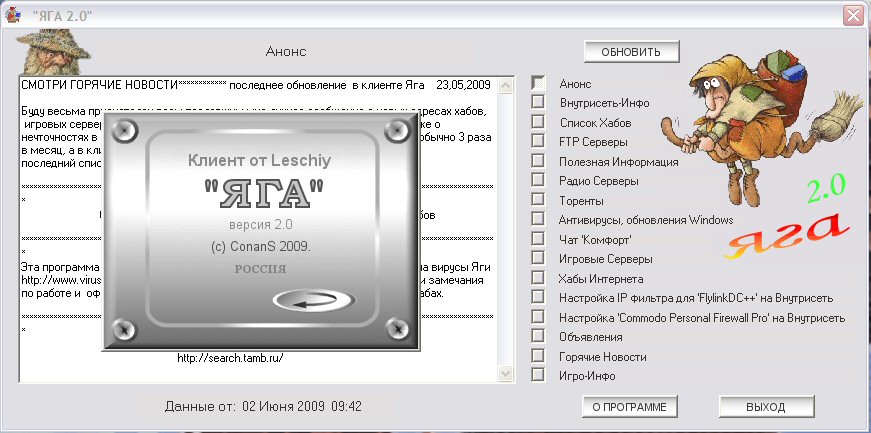Select the Объявления checkbox

pos(538,336)
